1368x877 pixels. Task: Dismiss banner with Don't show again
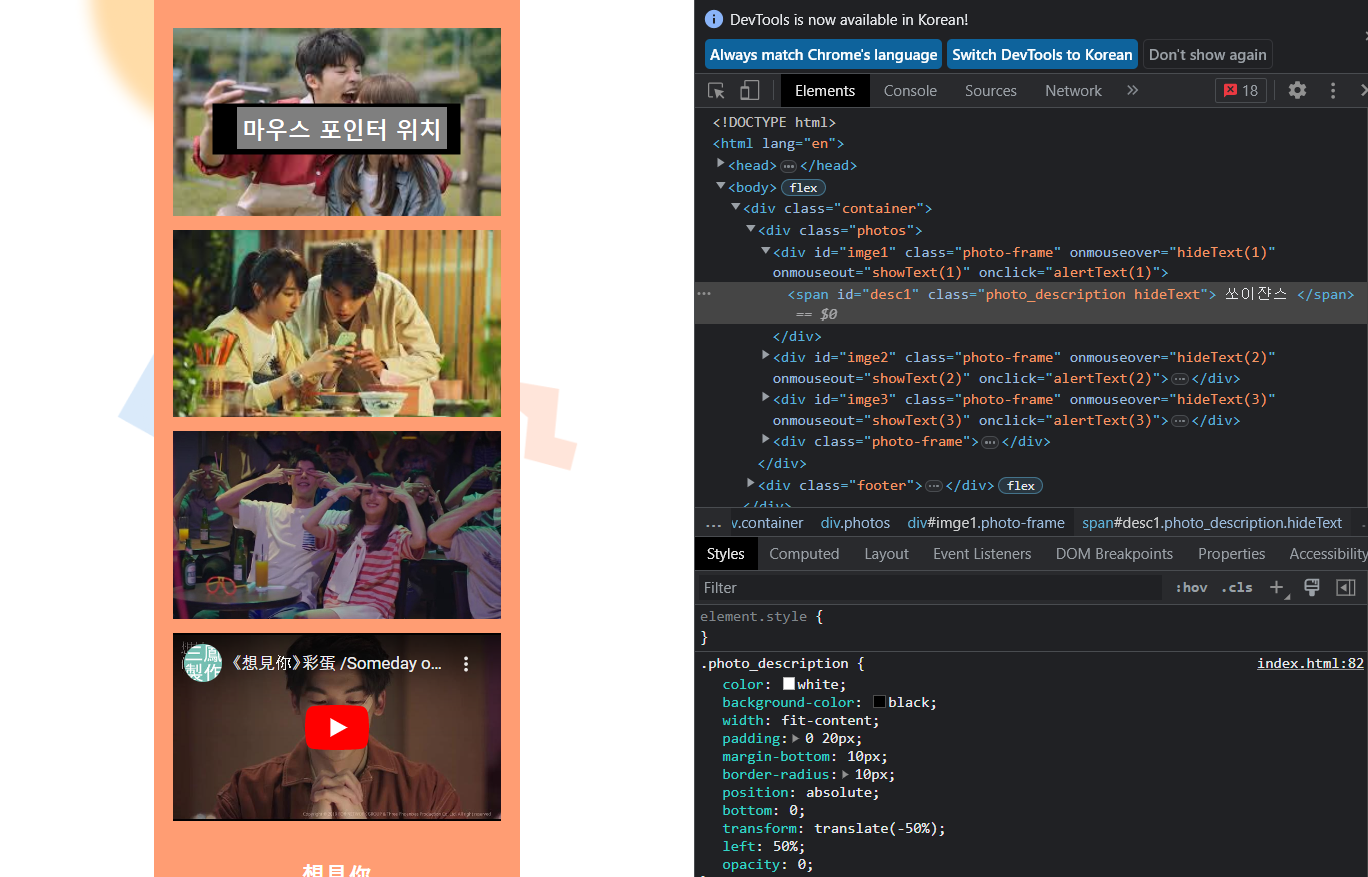click(1207, 55)
